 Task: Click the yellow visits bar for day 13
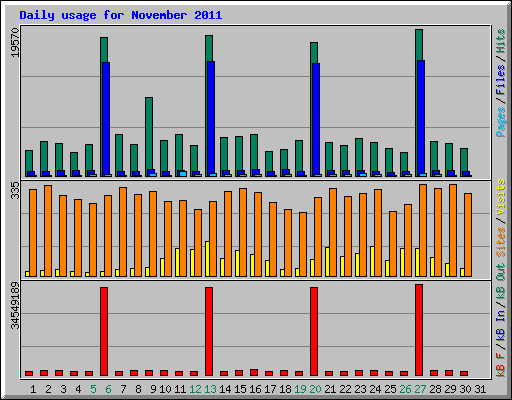click(207, 259)
